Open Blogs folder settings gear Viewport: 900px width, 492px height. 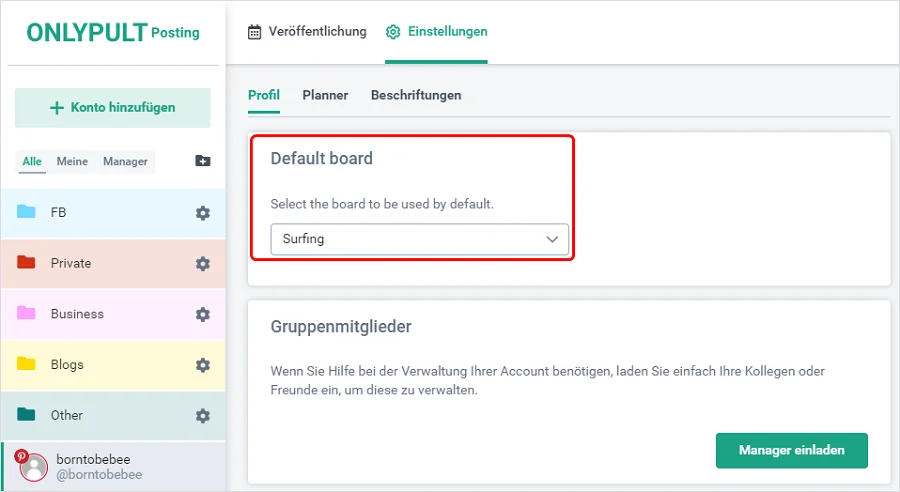tap(203, 365)
